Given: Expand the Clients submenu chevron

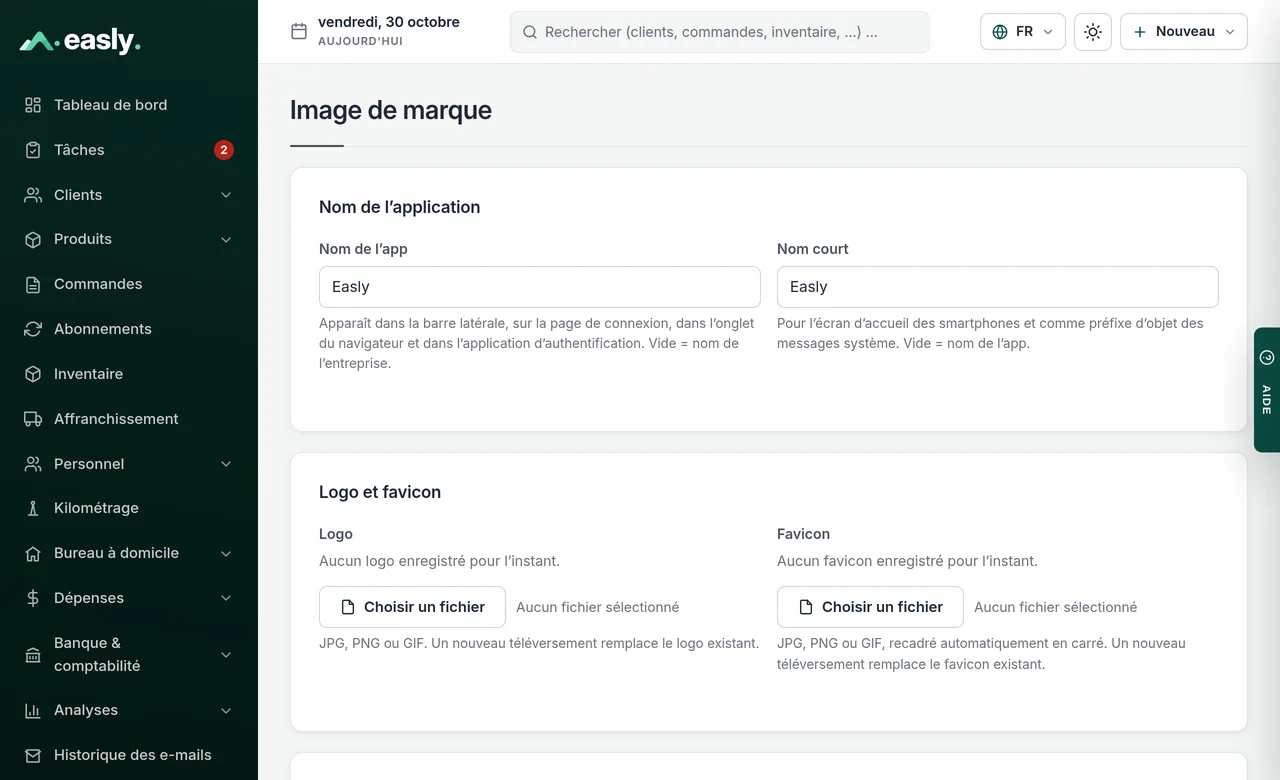Looking at the screenshot, I should pyautogui.click(x=226, y=195).
